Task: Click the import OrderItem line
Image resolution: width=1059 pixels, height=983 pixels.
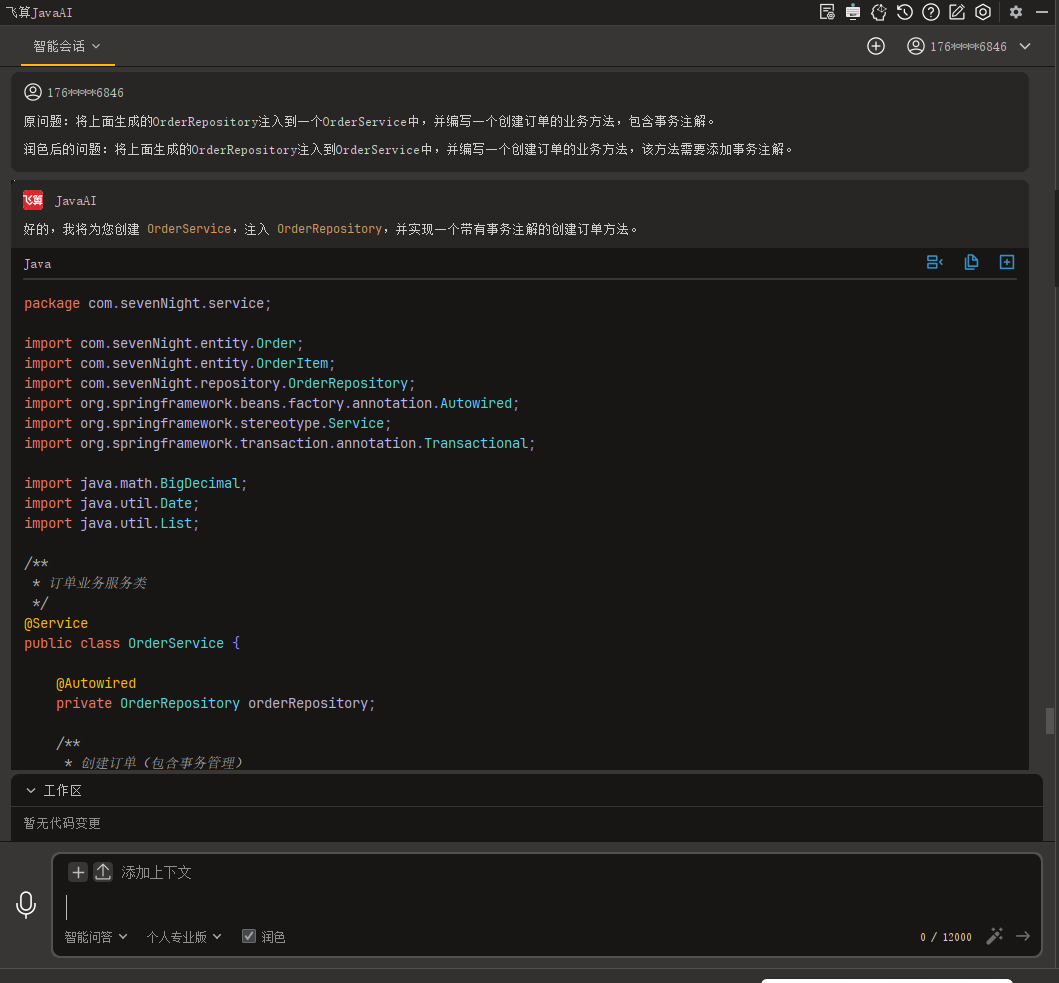Action: pos(180,363)
